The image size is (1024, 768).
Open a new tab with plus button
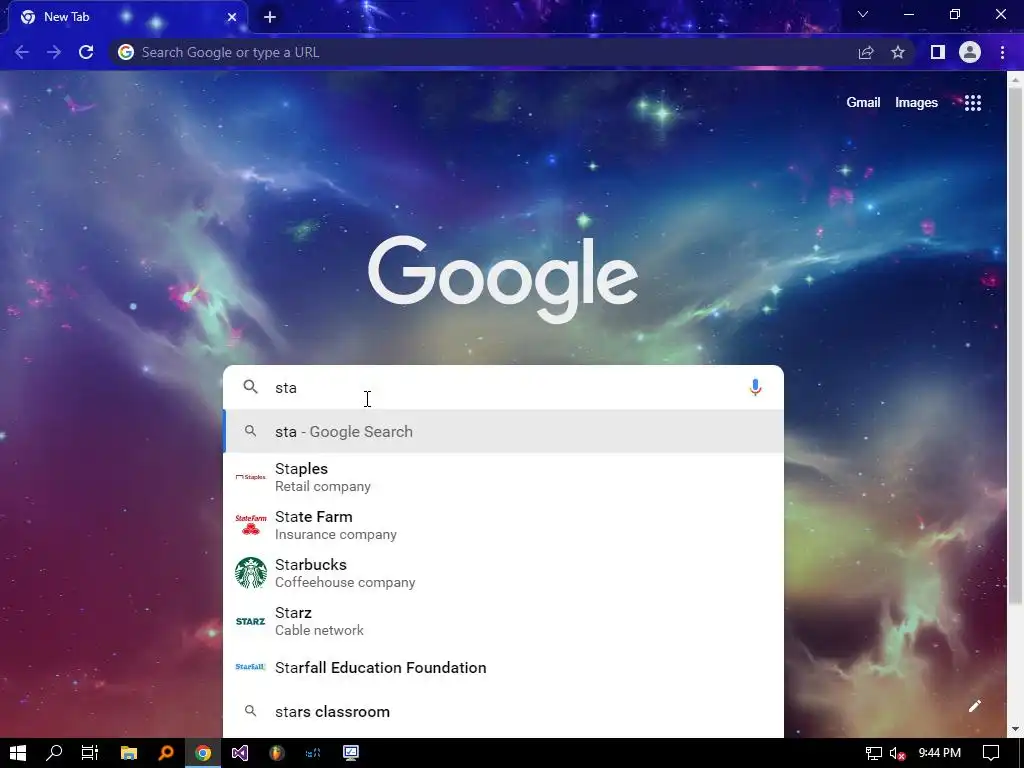click(270, 17)
